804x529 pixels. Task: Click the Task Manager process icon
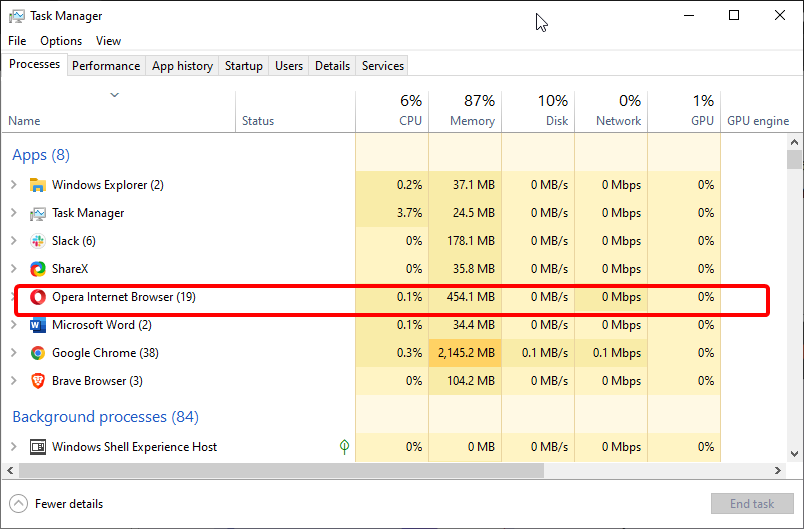(37, 213)
